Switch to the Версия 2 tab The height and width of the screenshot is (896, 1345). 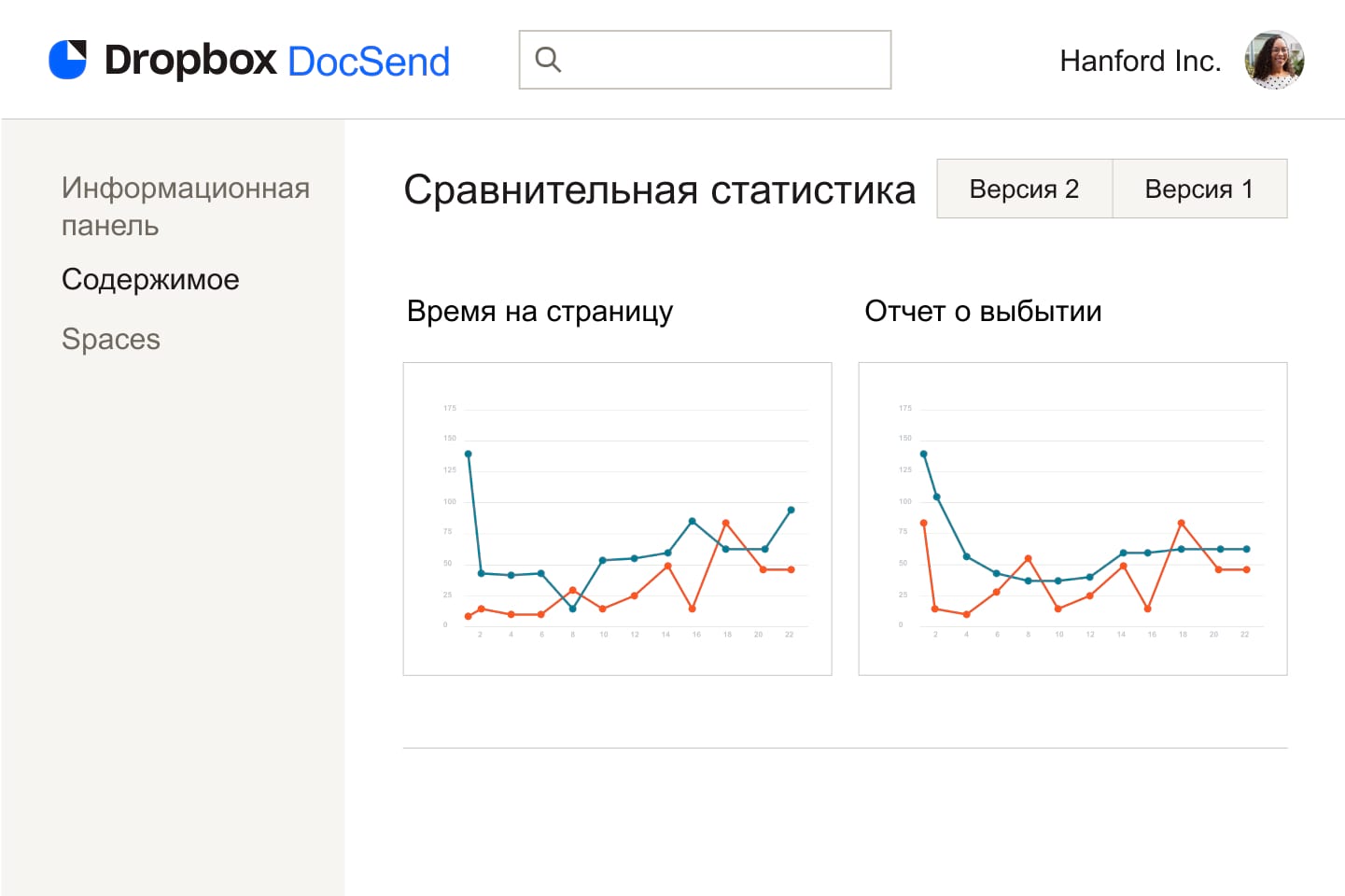(1024, 189)
